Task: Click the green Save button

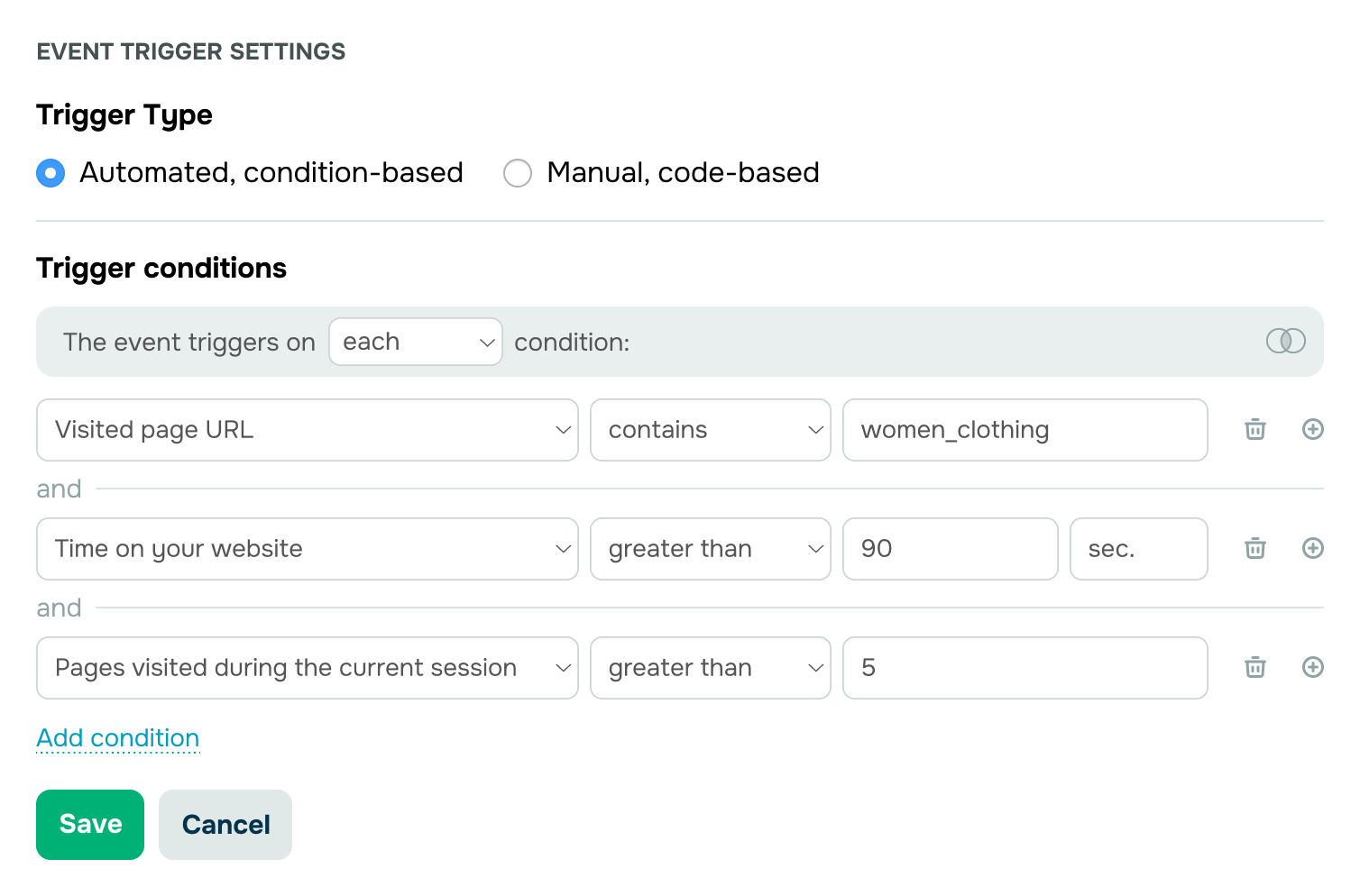Action: (90, 825)
